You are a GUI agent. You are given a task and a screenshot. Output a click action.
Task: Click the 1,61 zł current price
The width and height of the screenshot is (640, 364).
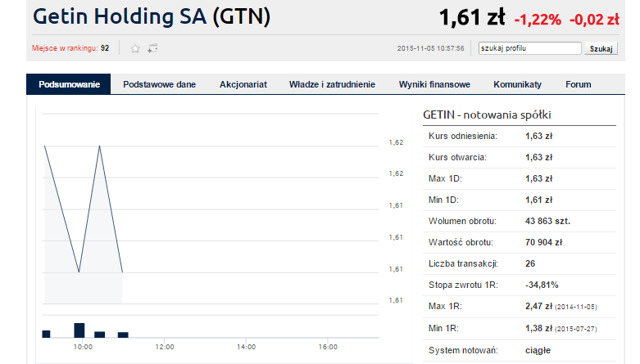click(472, 18)
